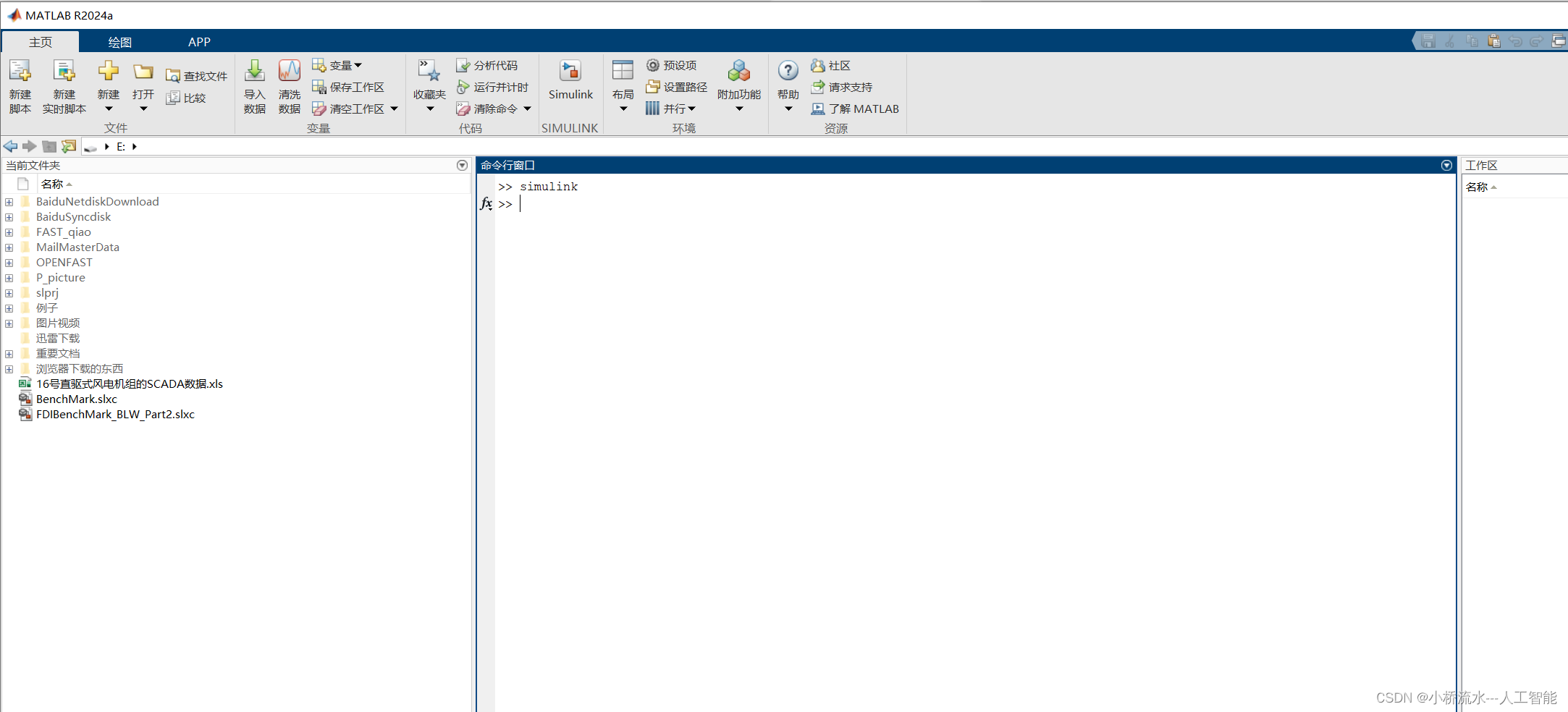Click 了解 MATLAB learn button
Viewport: 1568px width, 712px height.
[x=855, y=109]
